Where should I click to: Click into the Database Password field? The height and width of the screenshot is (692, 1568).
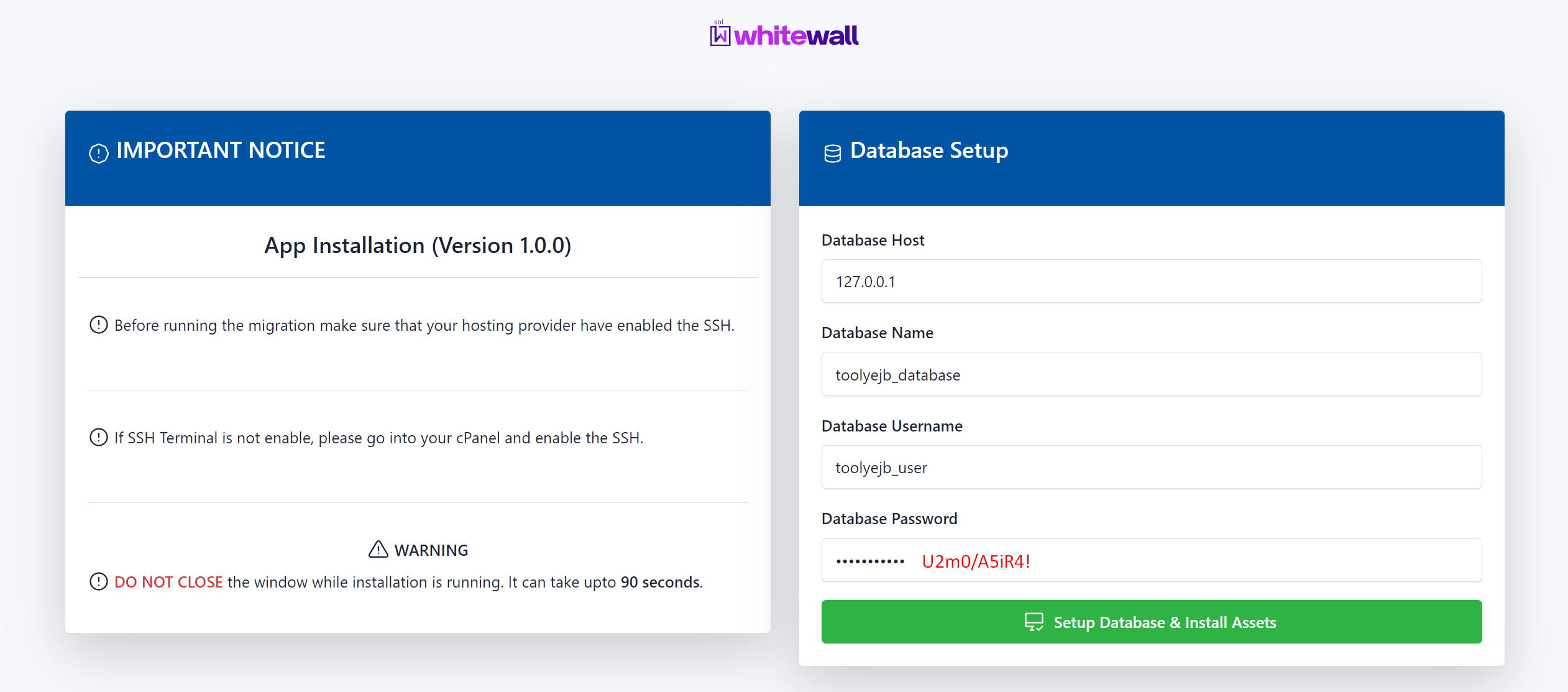1151,560
